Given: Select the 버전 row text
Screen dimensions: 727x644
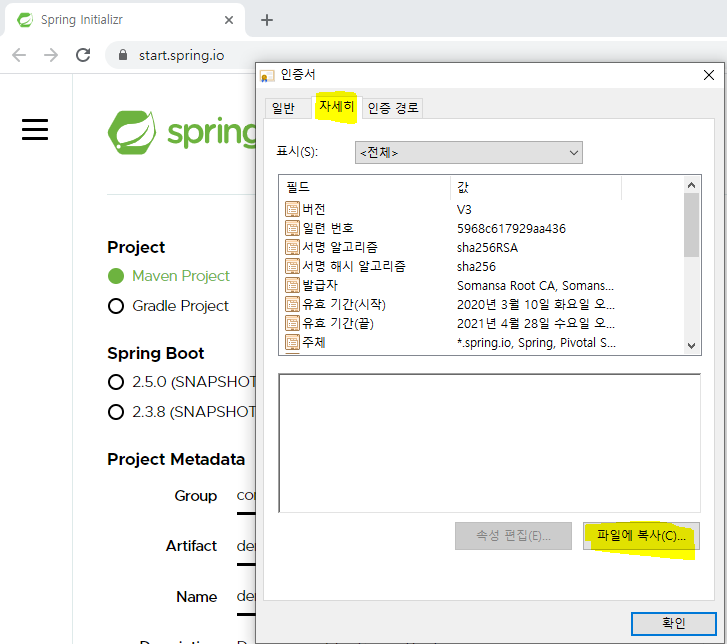Looking at the screenshot, I should coord(314,209).
